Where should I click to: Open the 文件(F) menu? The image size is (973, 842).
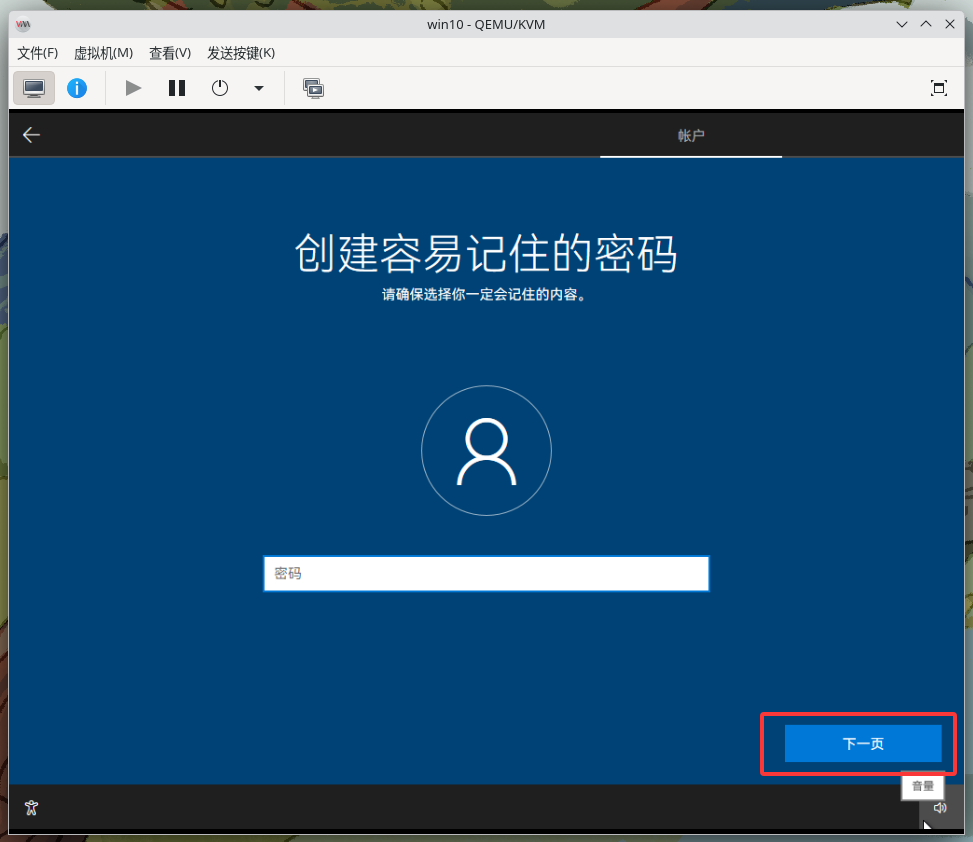click(x=37, y=53)
